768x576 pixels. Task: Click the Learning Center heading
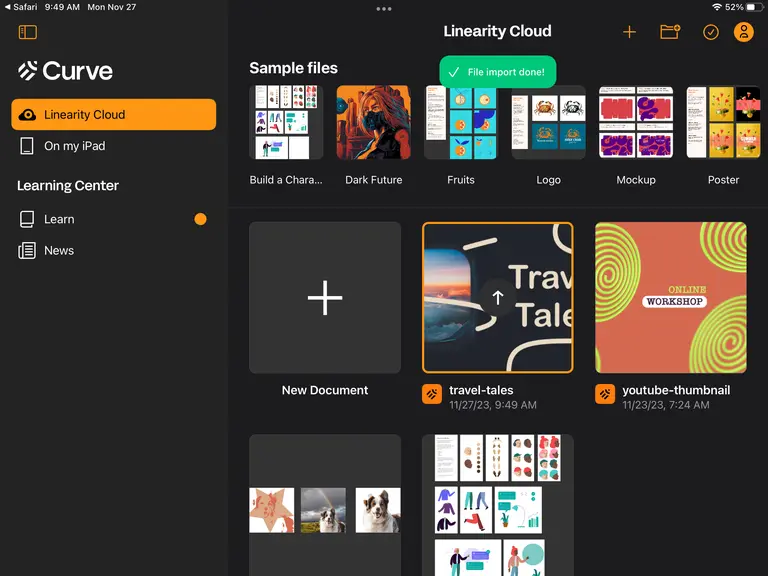click(x=68, y=186)
